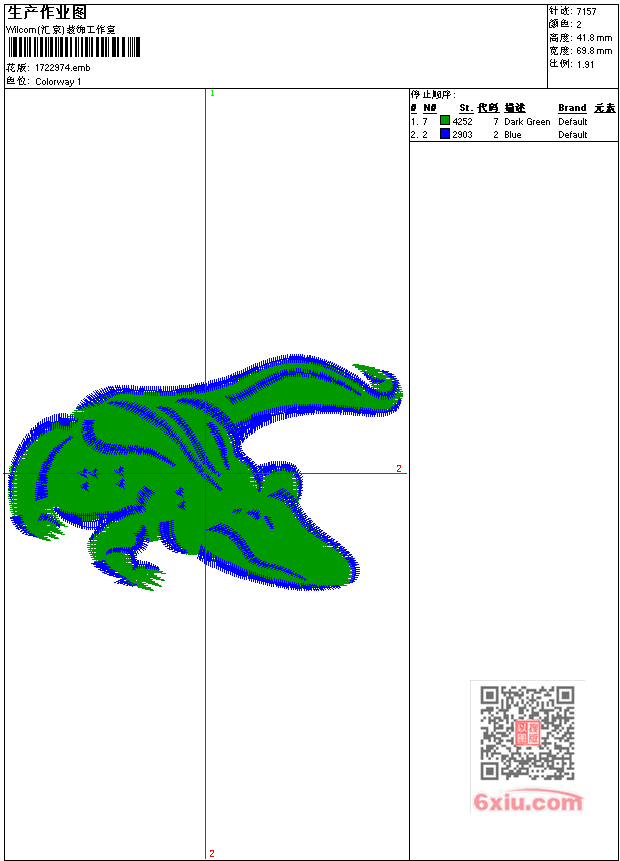Image resolution: width=620 pixels, height=861 pixels.
Task: Open the 6xiu.com watermark link
Action: point(527,802)
